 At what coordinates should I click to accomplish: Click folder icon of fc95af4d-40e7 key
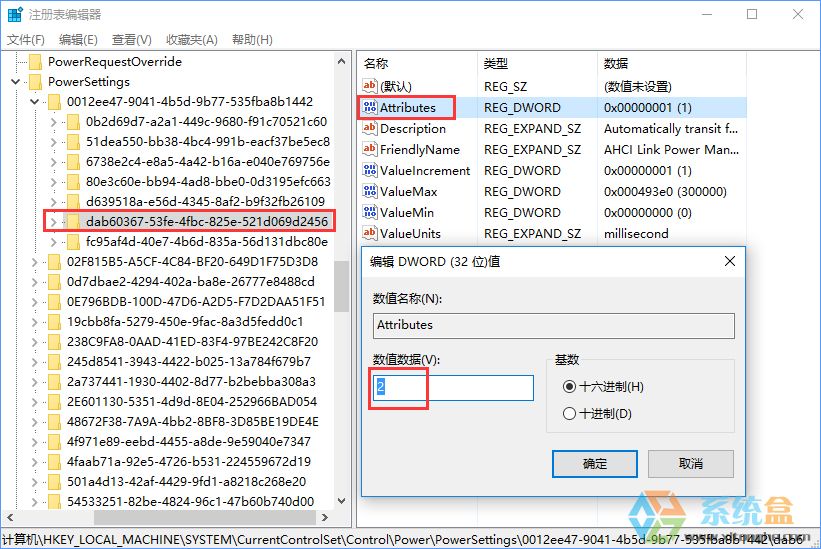pyautogui.click(x=73, y=242)
